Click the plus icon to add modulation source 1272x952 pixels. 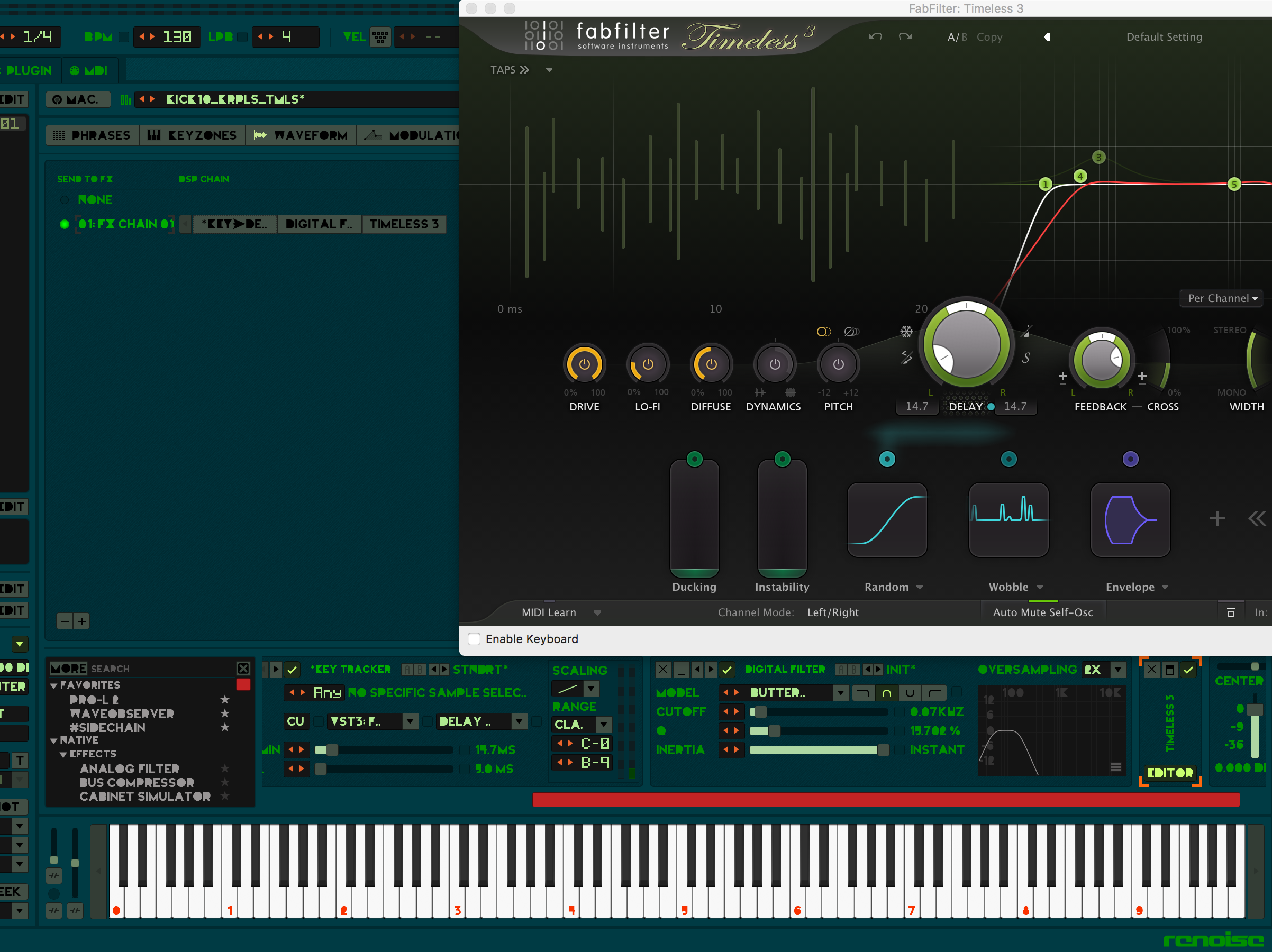[1217, 518]
